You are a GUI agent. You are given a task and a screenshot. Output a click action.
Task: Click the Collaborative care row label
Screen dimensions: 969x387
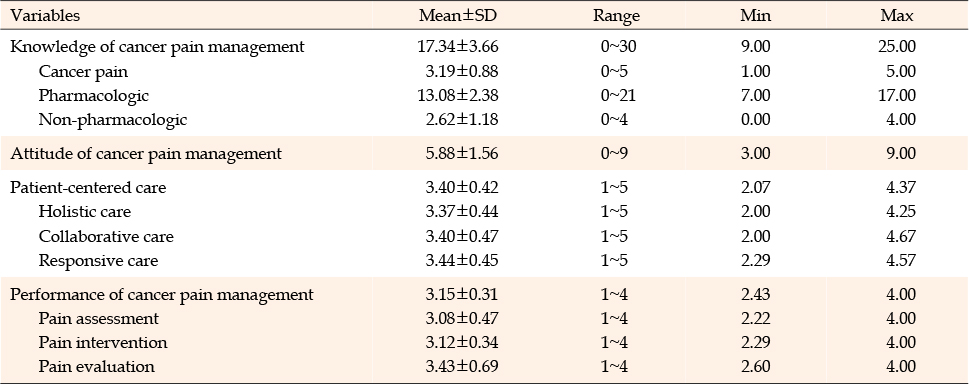tap(106, 236)
